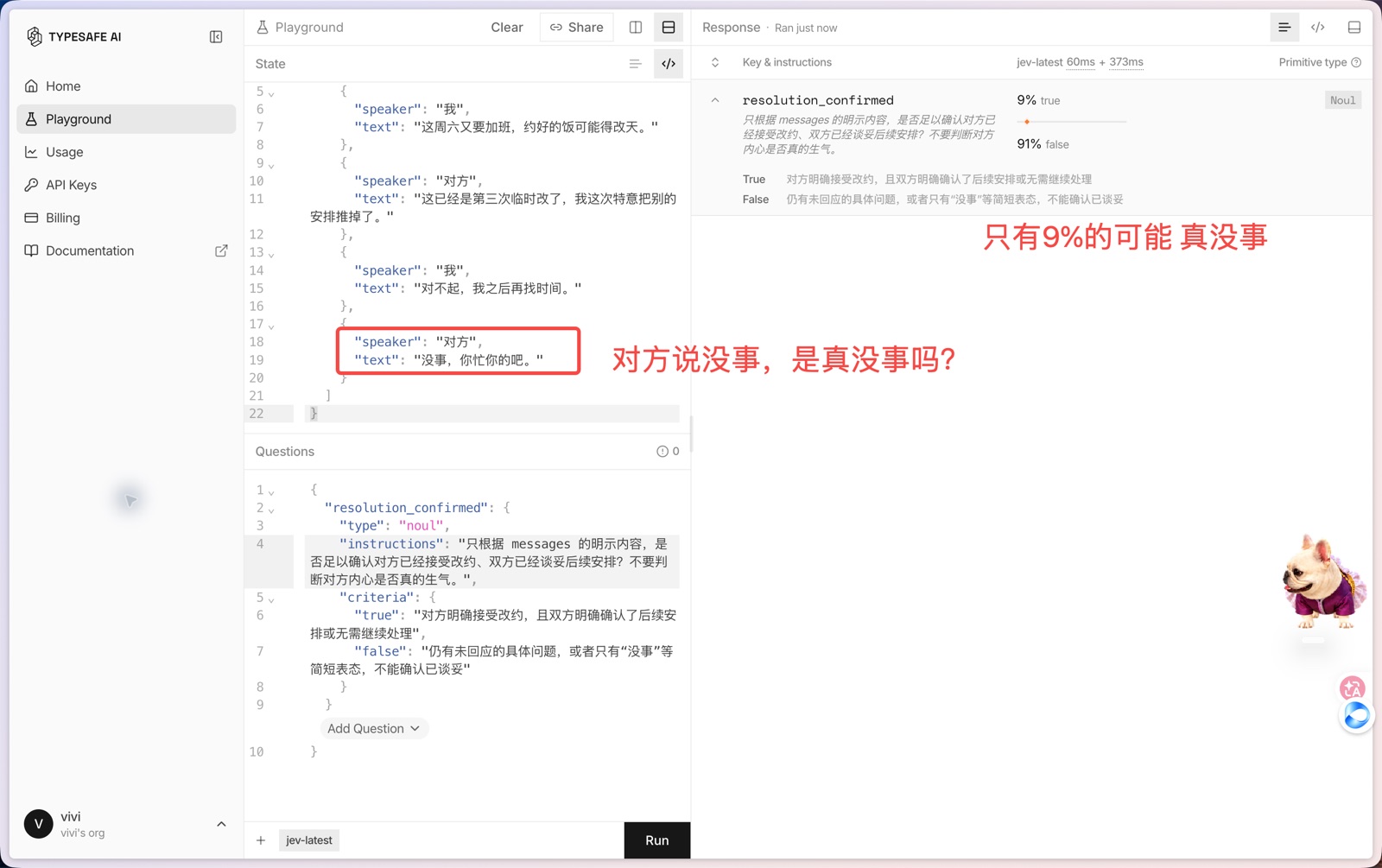Click the Primitive type info icon
This screenshot has height=868, width=1382.
1356,62
